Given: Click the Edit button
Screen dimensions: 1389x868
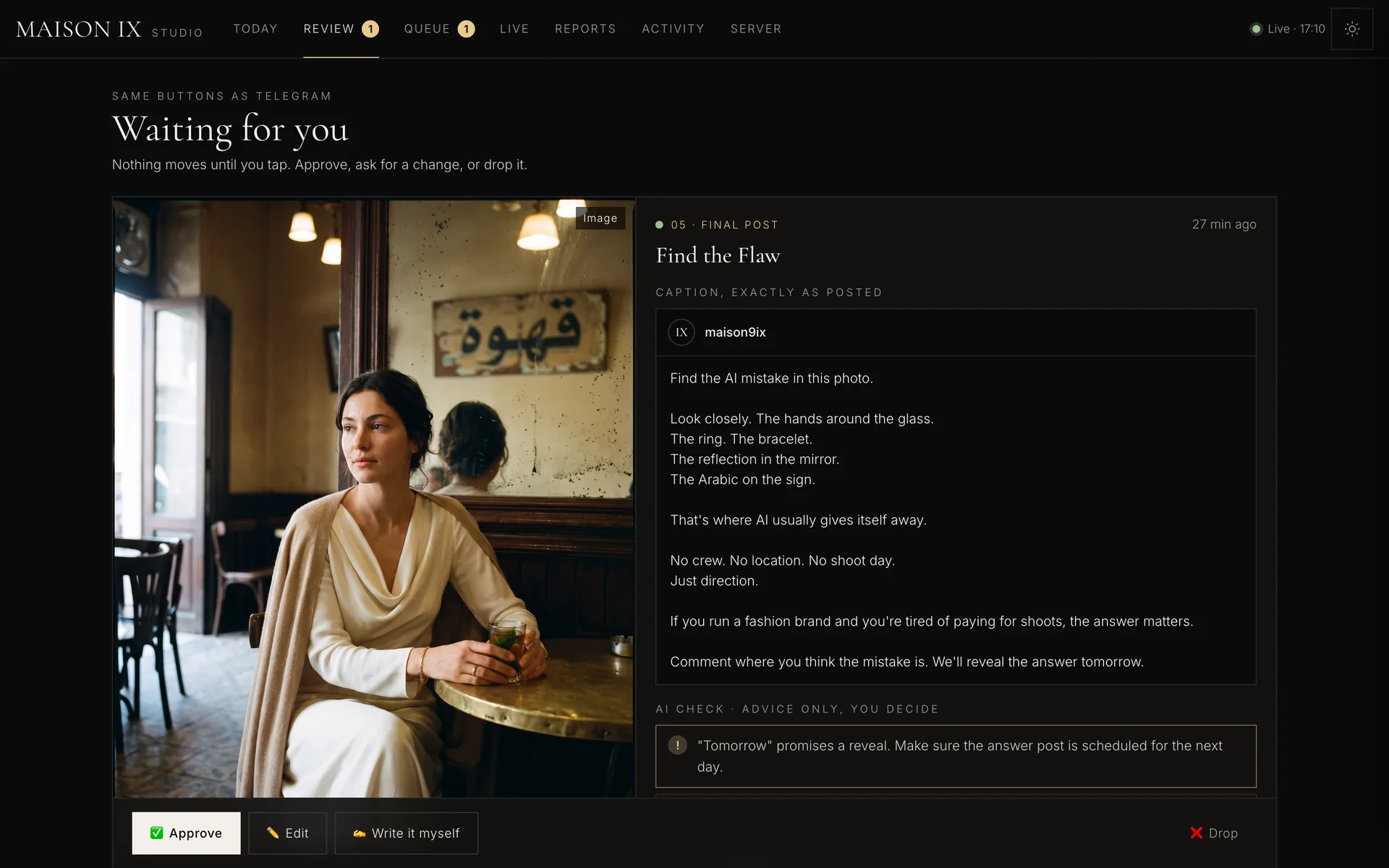Looking at the screenshot, I should (x=287, y=833).
